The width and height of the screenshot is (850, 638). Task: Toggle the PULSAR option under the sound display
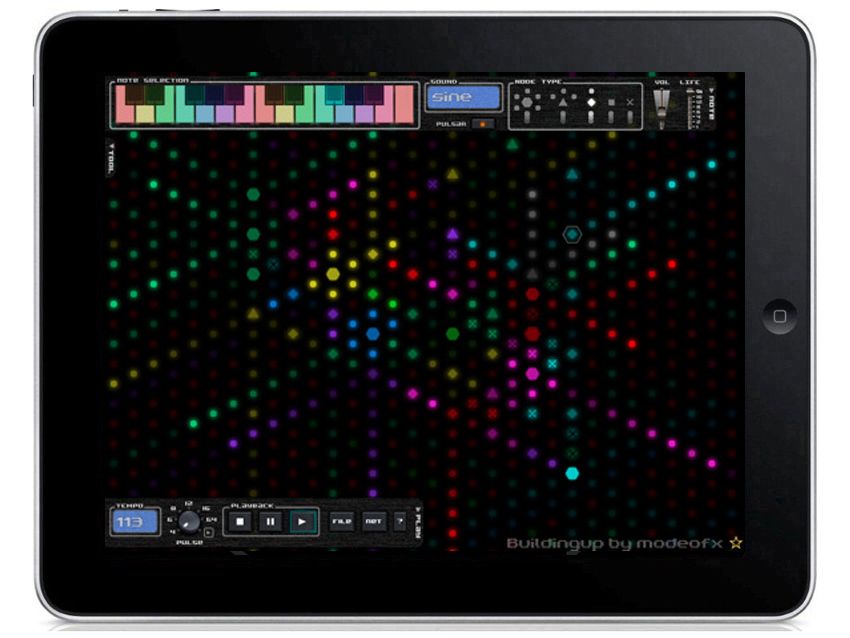[x=485, y=123]
